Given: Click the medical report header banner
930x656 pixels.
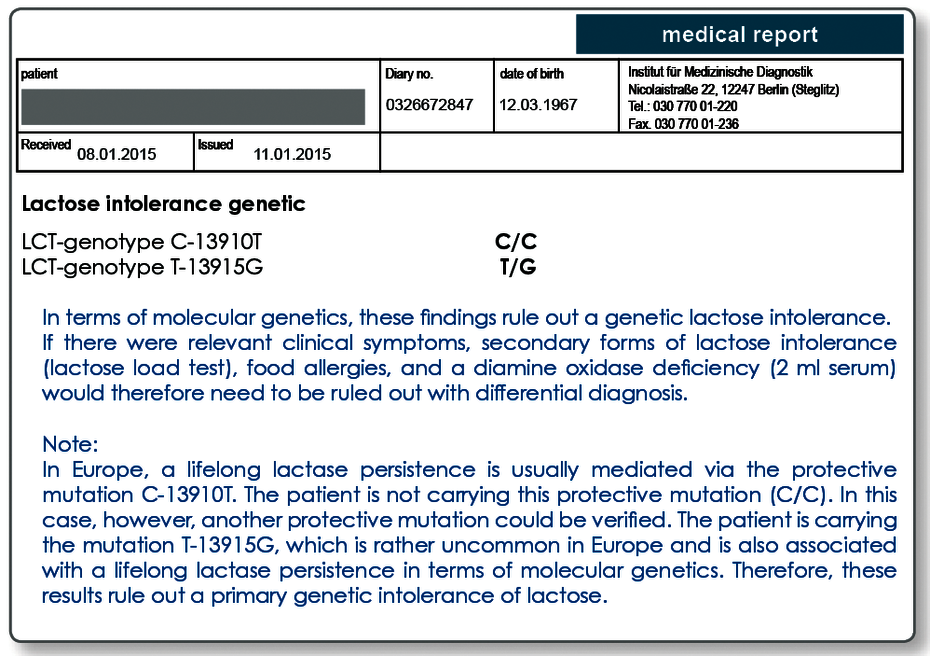Looking at the screenshot, I should [740, 34].
